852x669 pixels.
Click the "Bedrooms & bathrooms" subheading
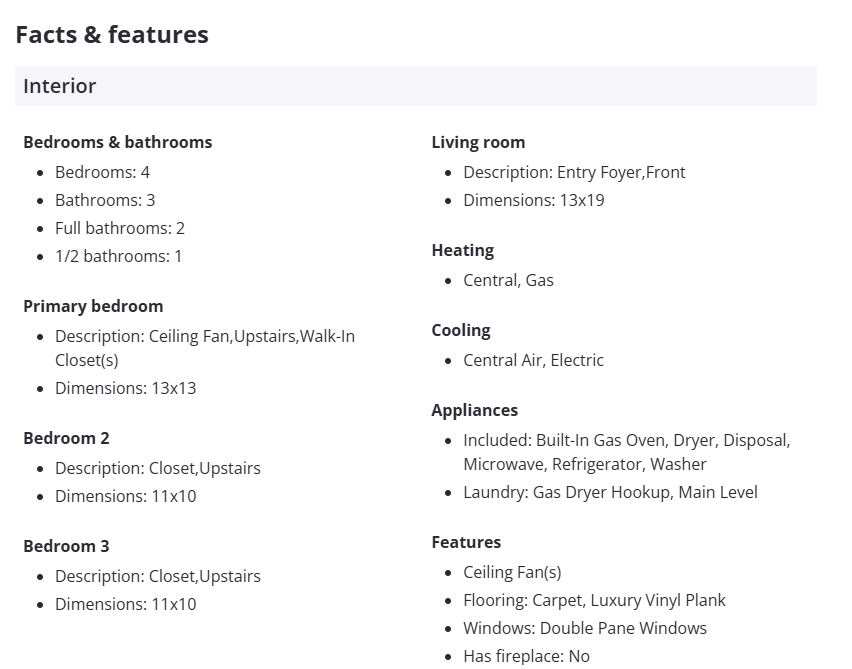click(x=117, y=142)
